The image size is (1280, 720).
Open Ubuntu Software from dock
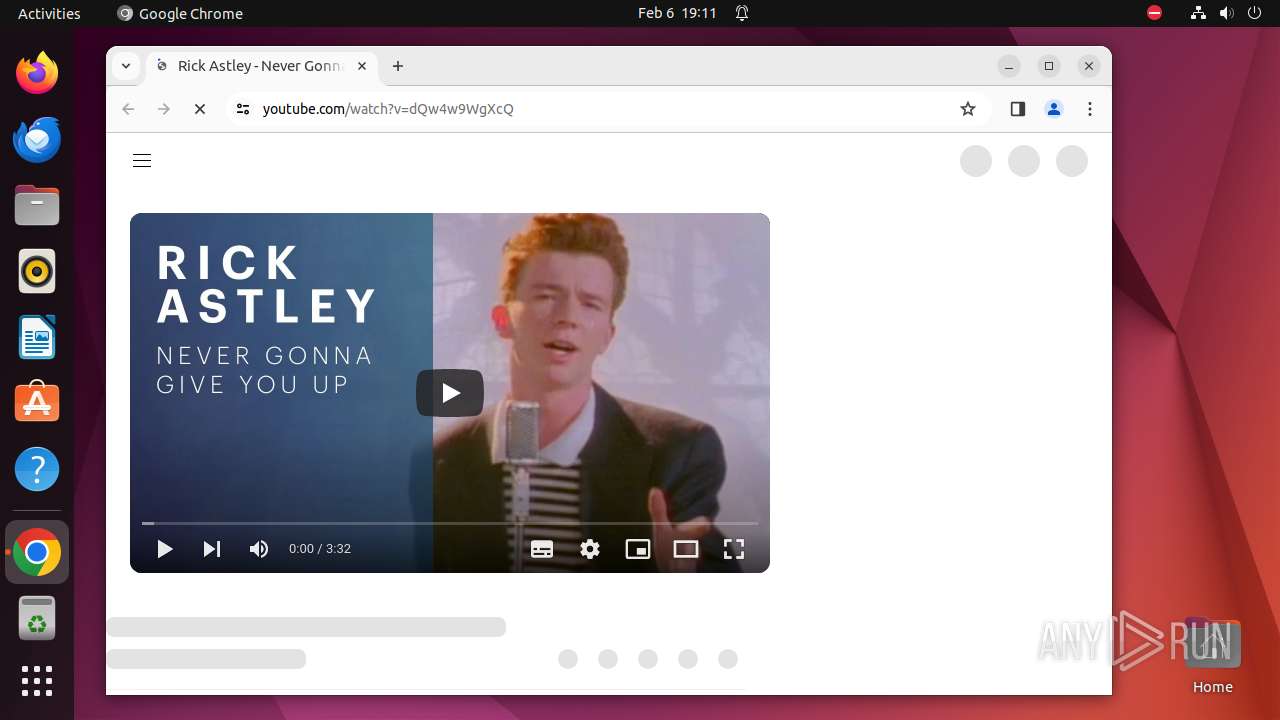37,403
